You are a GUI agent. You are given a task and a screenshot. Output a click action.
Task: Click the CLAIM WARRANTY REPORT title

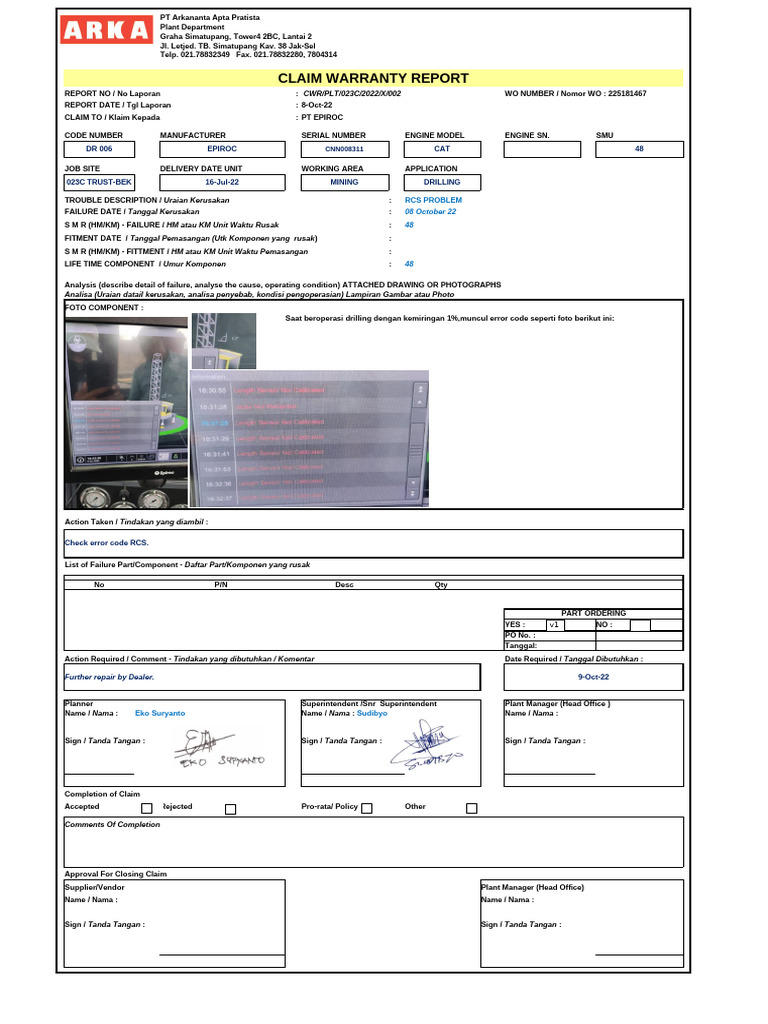pos(373,78)
